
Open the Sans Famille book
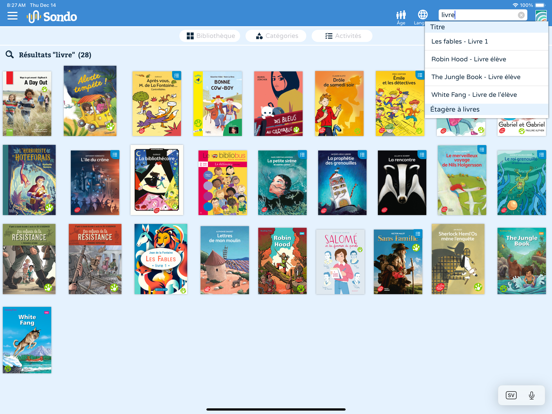coord(398,262)
